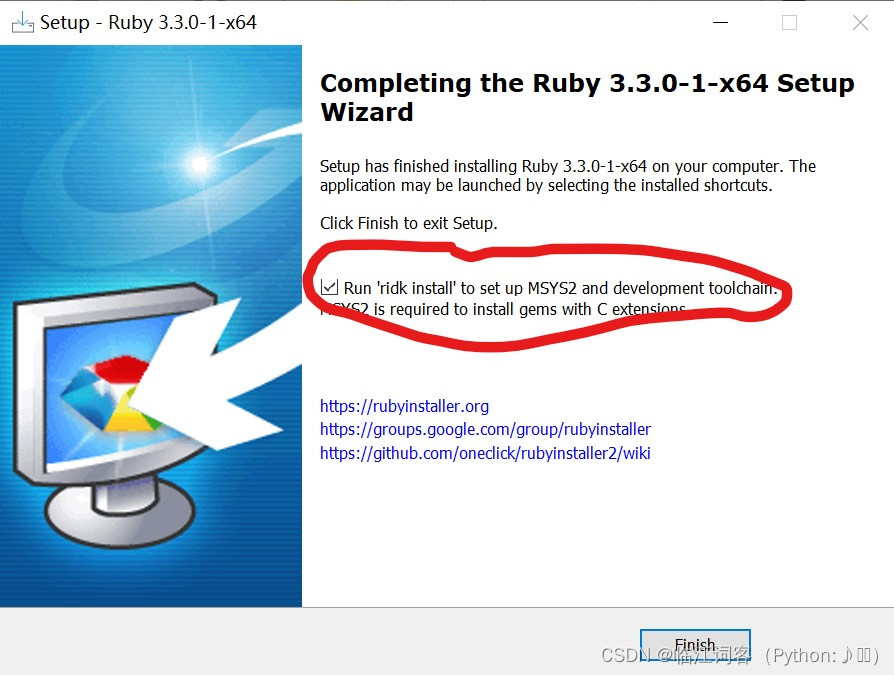Click the 'Setup - Ruby 3.3.0-1-x64' title bar text
The image size is (894, 675).
[148, 23]
